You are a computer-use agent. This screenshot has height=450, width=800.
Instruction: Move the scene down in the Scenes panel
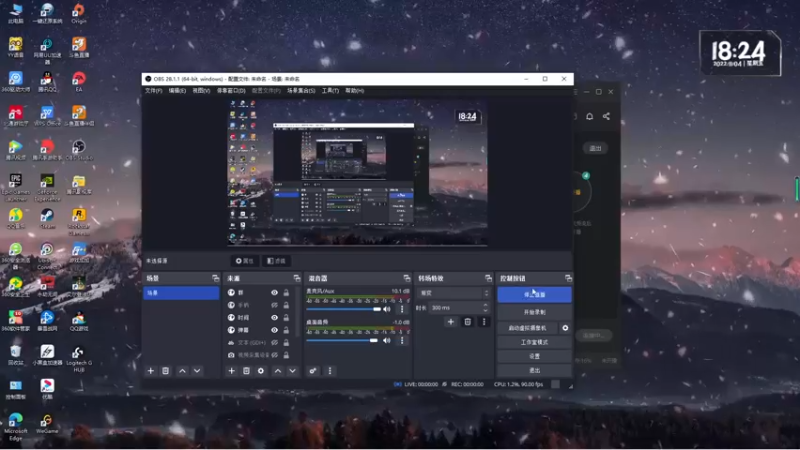197,371
